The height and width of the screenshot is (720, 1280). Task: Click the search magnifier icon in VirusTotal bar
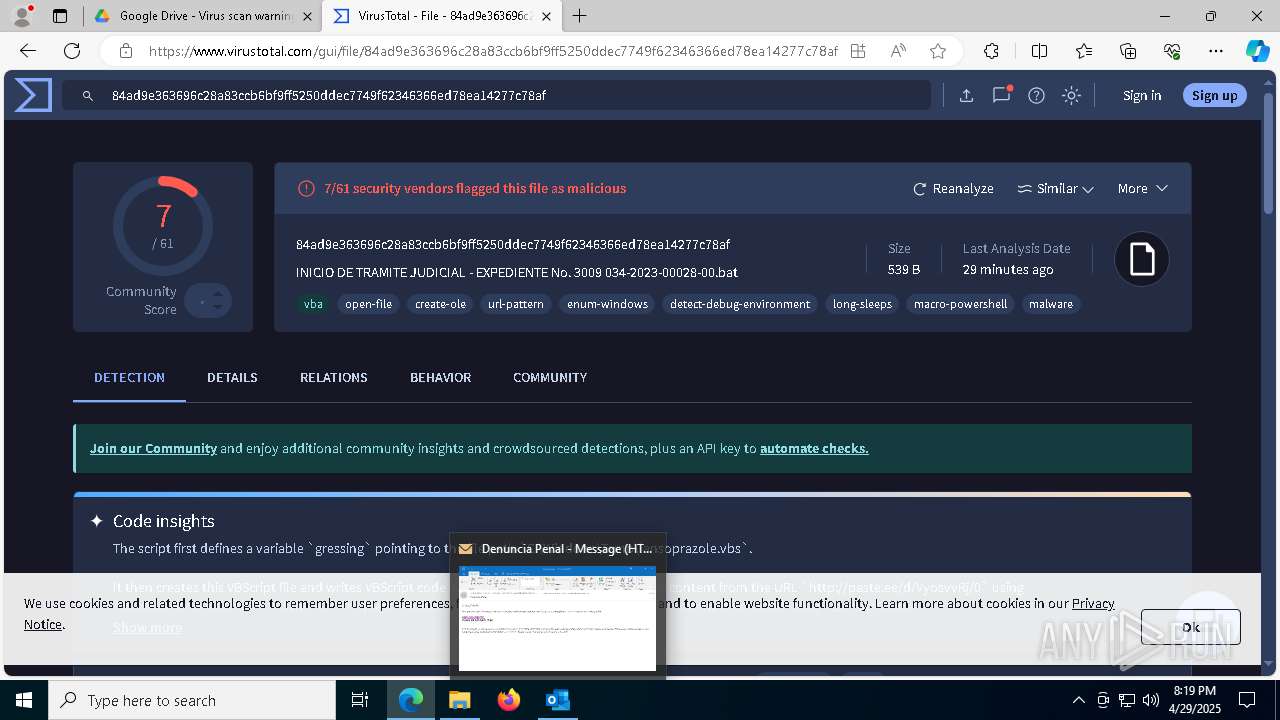(88, 96)
